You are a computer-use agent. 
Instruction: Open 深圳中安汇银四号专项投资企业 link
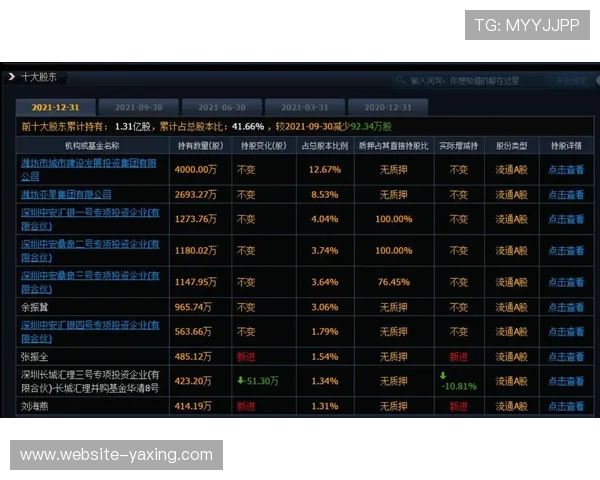(x=90, y=331)
